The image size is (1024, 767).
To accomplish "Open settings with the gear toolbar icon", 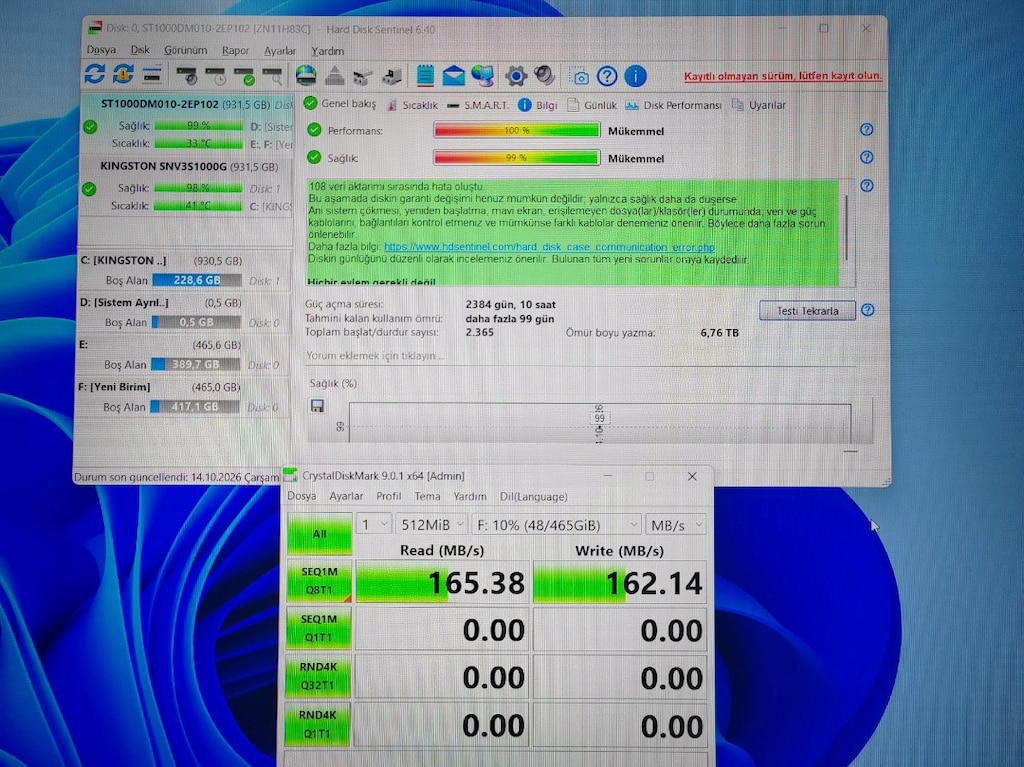I will 516,76.
